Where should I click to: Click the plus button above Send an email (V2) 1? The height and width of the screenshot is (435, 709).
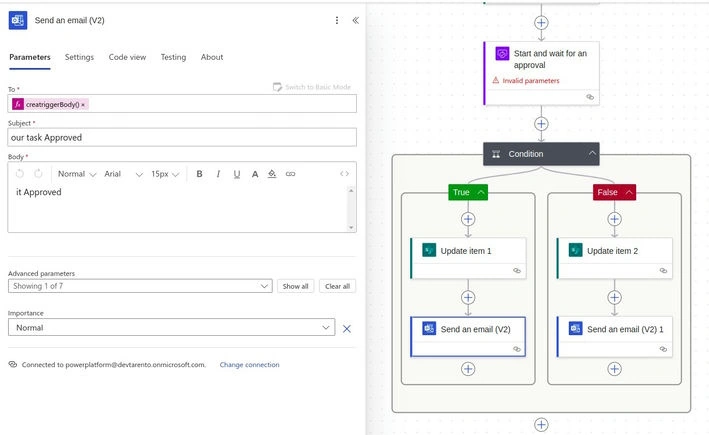[614, 298]
